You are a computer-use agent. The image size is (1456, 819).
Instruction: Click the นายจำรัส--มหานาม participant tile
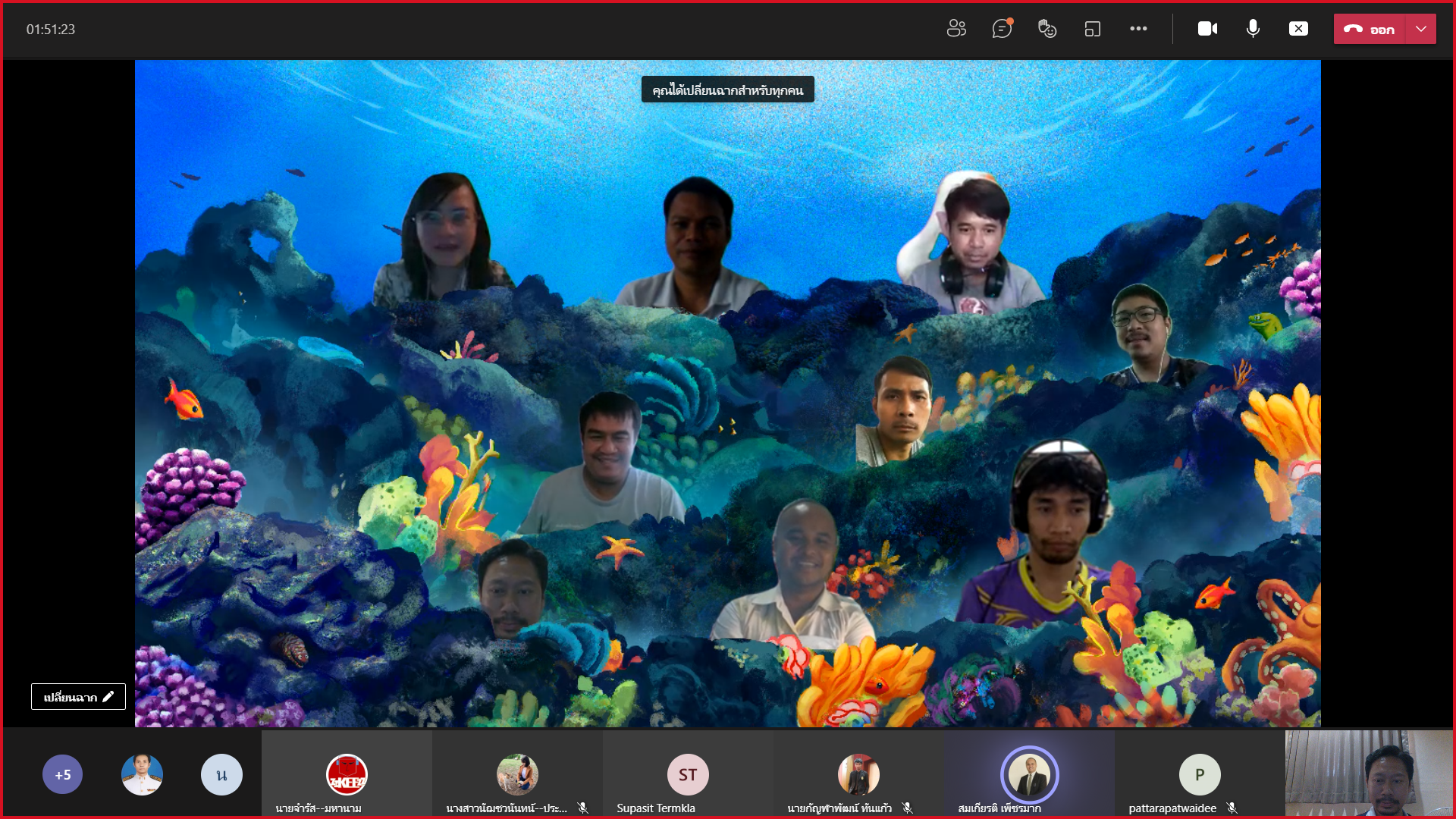tap(347, 775)
